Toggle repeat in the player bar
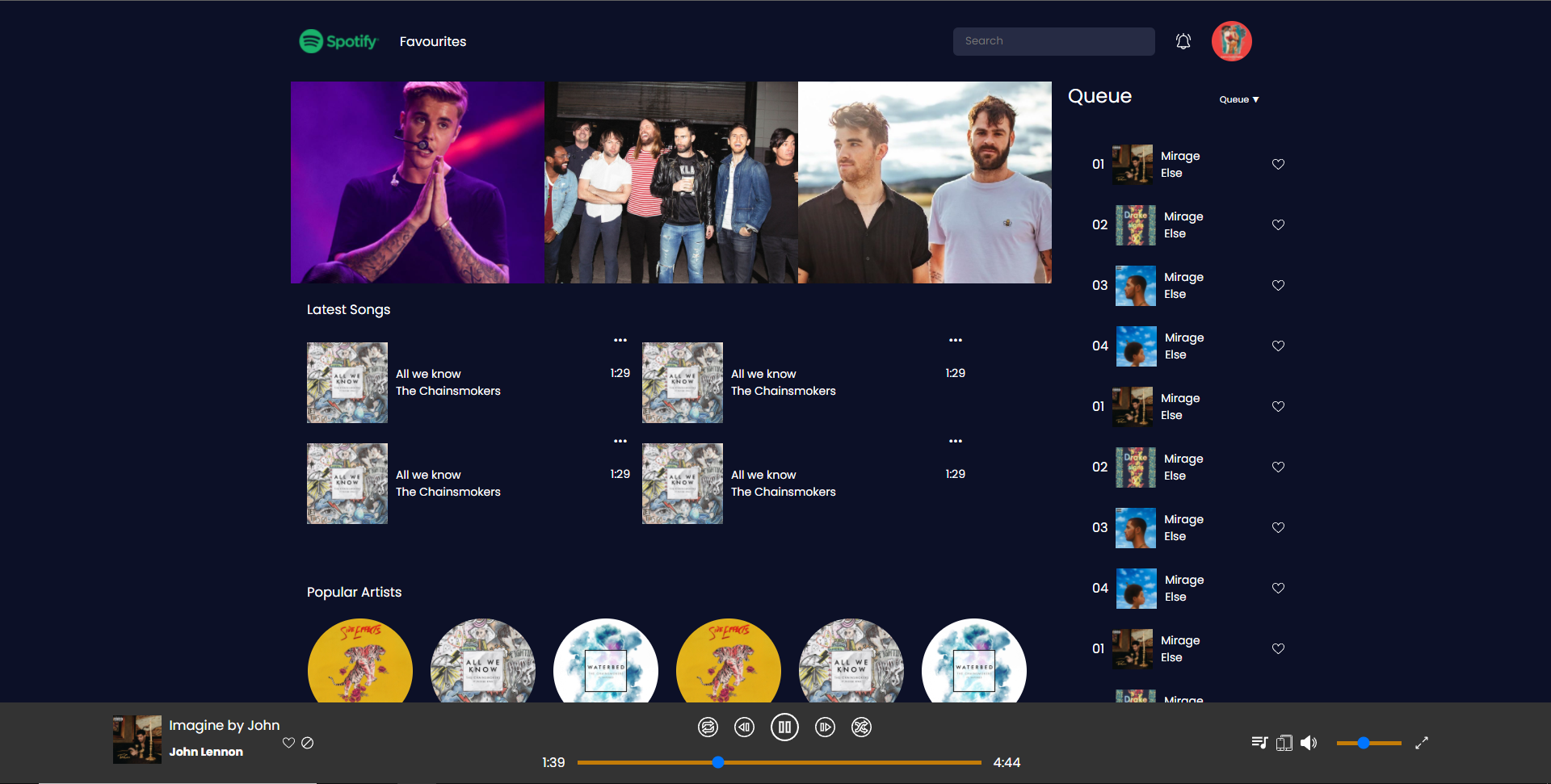The image size is (1551, 784). pyautogui.click(x=708, y=727)
